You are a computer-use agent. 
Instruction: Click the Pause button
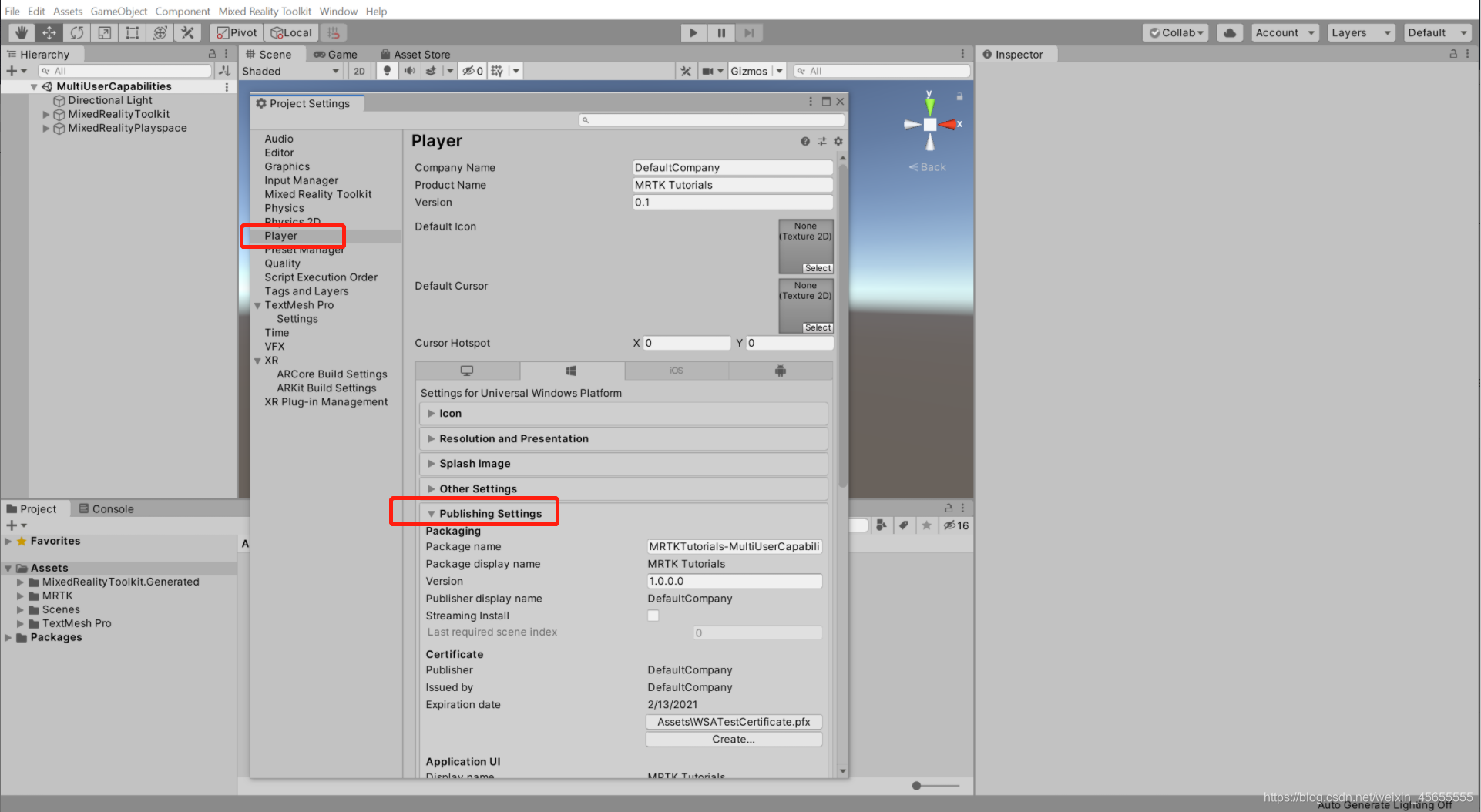721,32
